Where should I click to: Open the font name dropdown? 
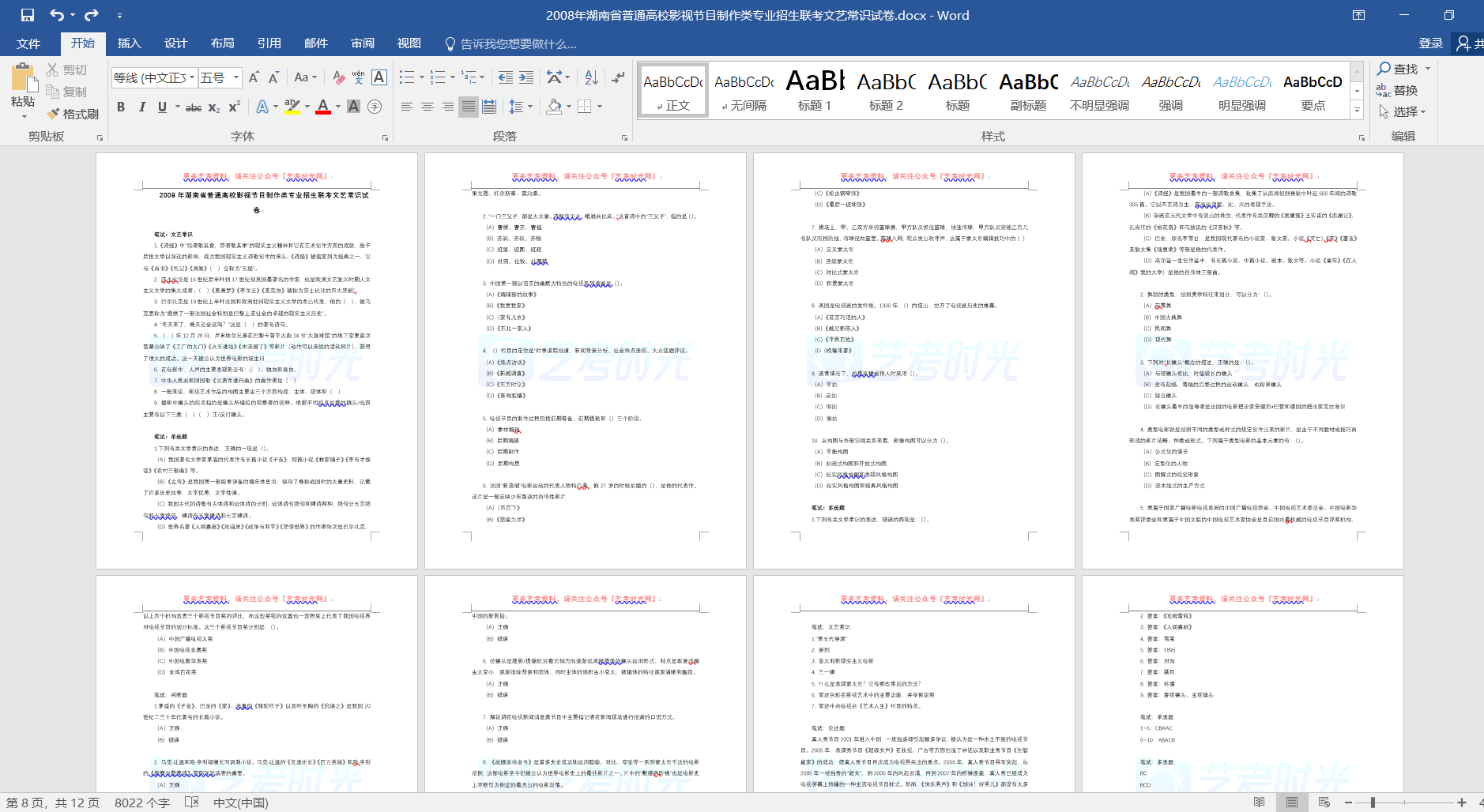(x=192, y=77)
